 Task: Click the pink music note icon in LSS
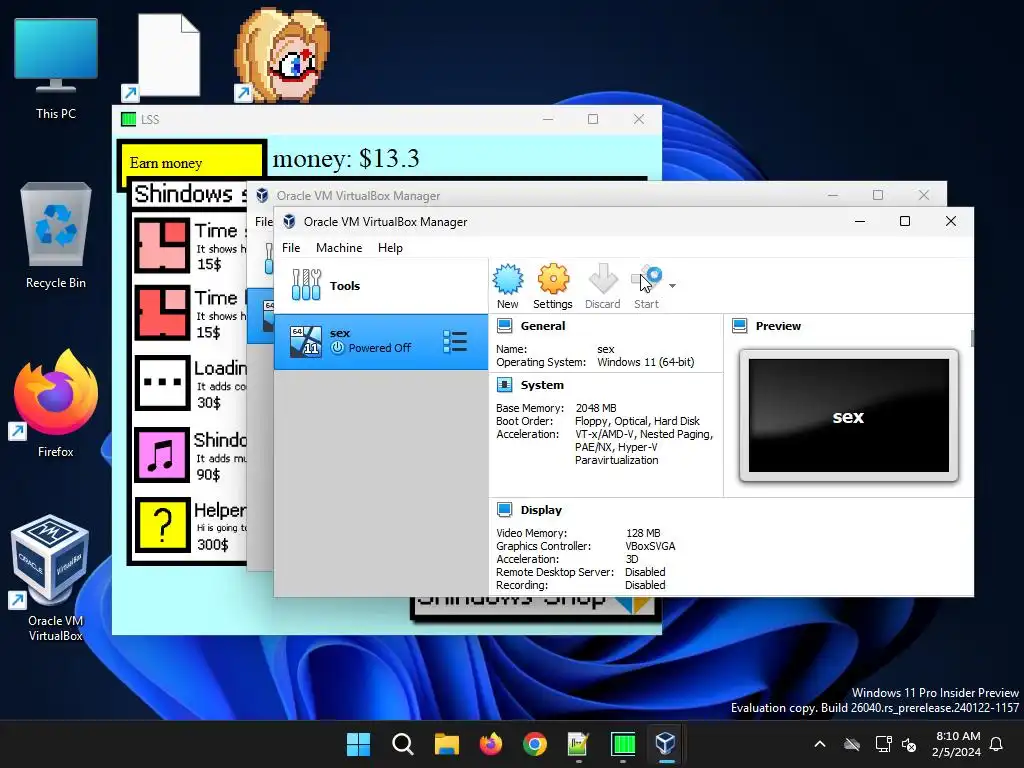(x=162, y=455)
